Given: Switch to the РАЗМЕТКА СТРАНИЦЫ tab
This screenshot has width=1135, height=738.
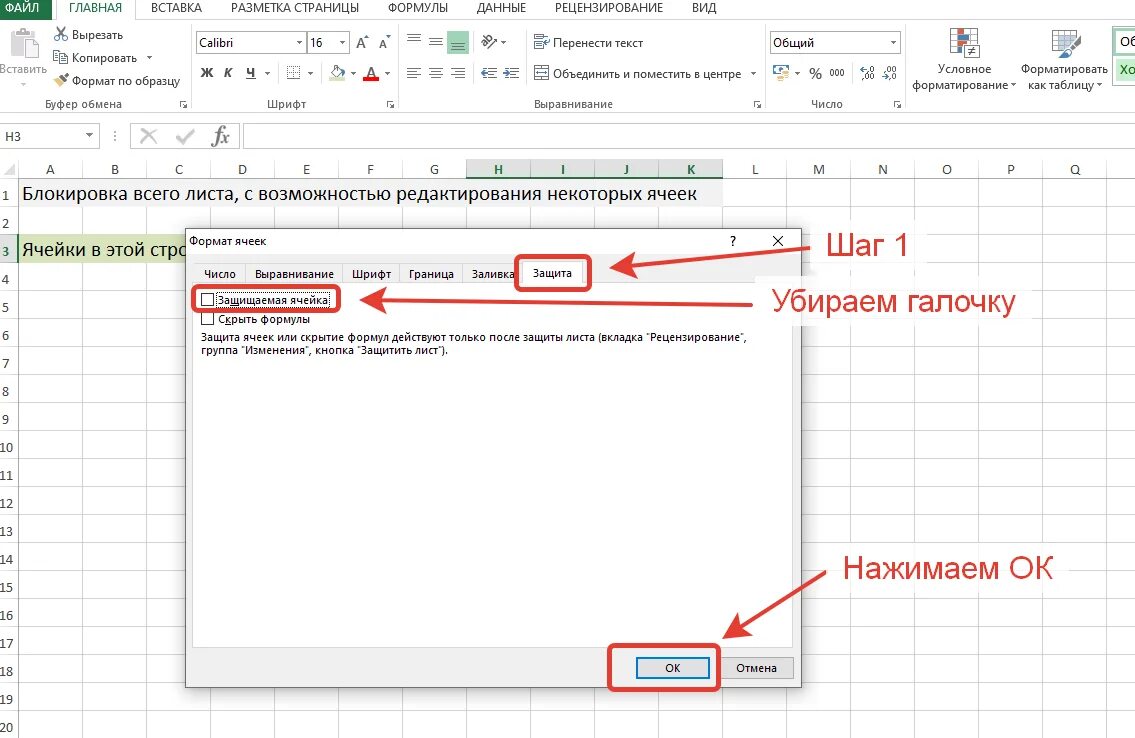Looking at the screenshot, I should coord(295,8).
